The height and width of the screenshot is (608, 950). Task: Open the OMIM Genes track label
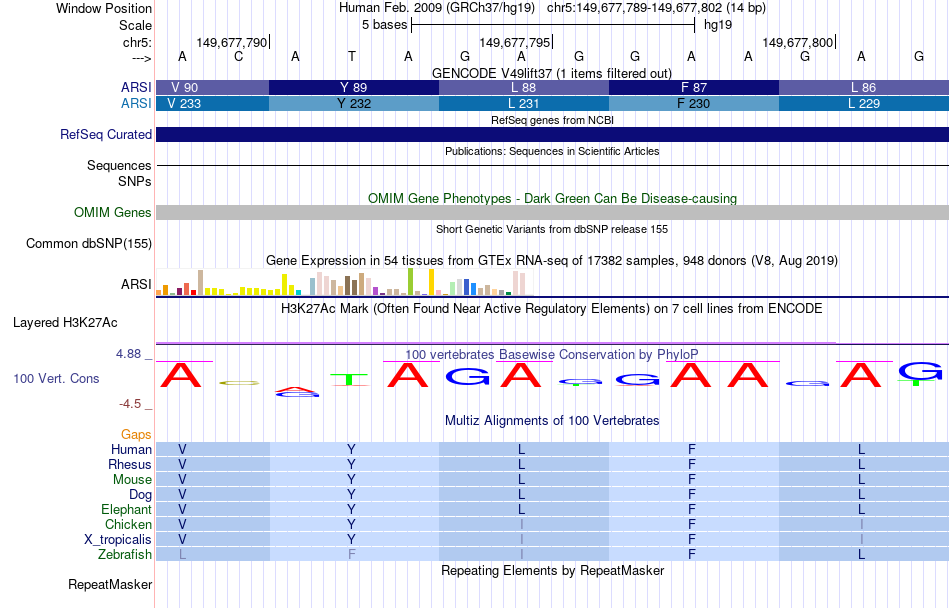[113, 213]
